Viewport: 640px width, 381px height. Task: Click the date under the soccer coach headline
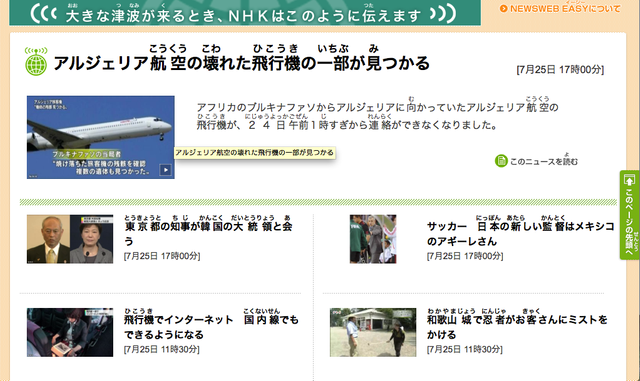click(465, 256)
